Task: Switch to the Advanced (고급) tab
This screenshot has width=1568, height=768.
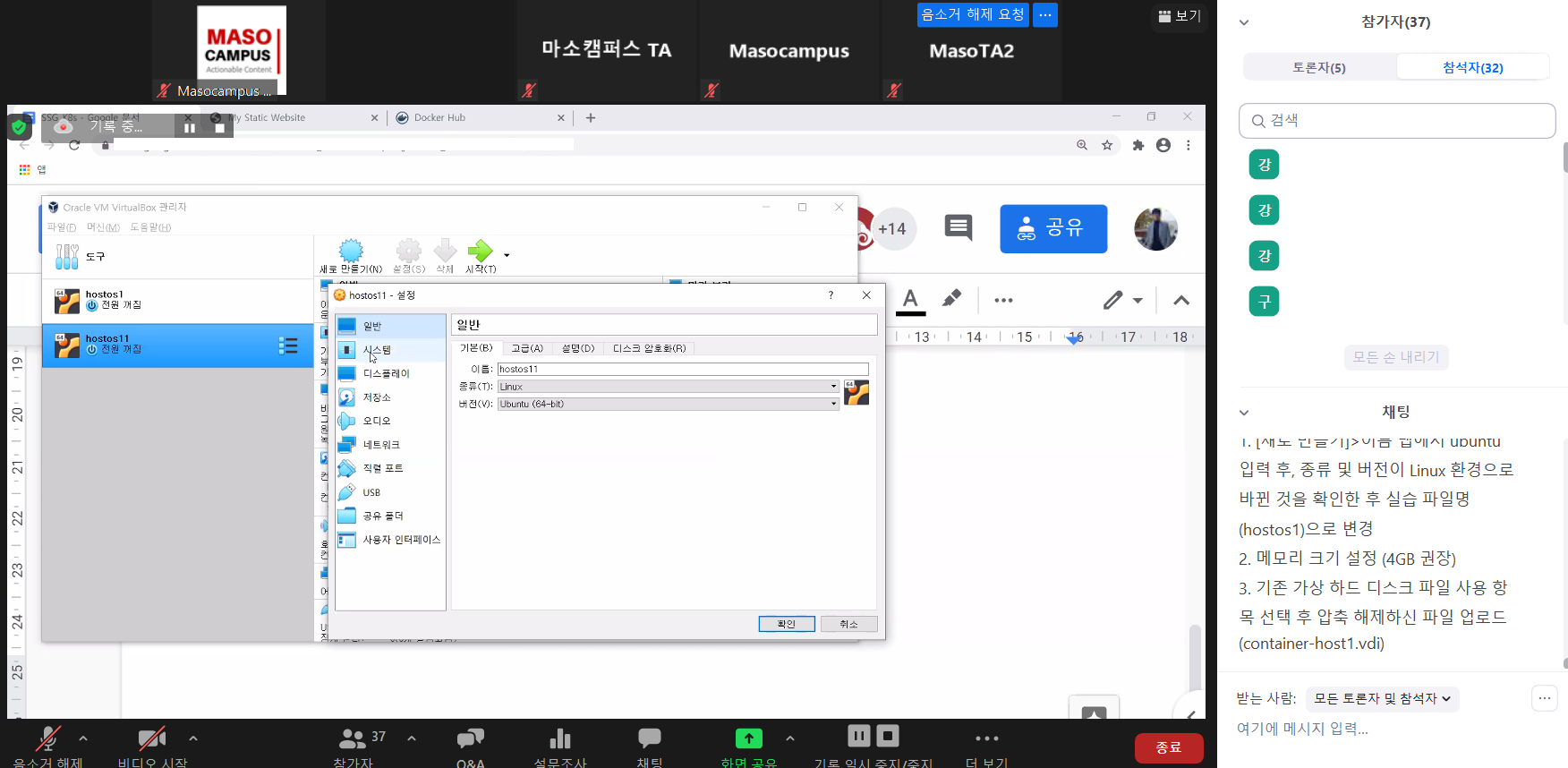Action: 527,348
